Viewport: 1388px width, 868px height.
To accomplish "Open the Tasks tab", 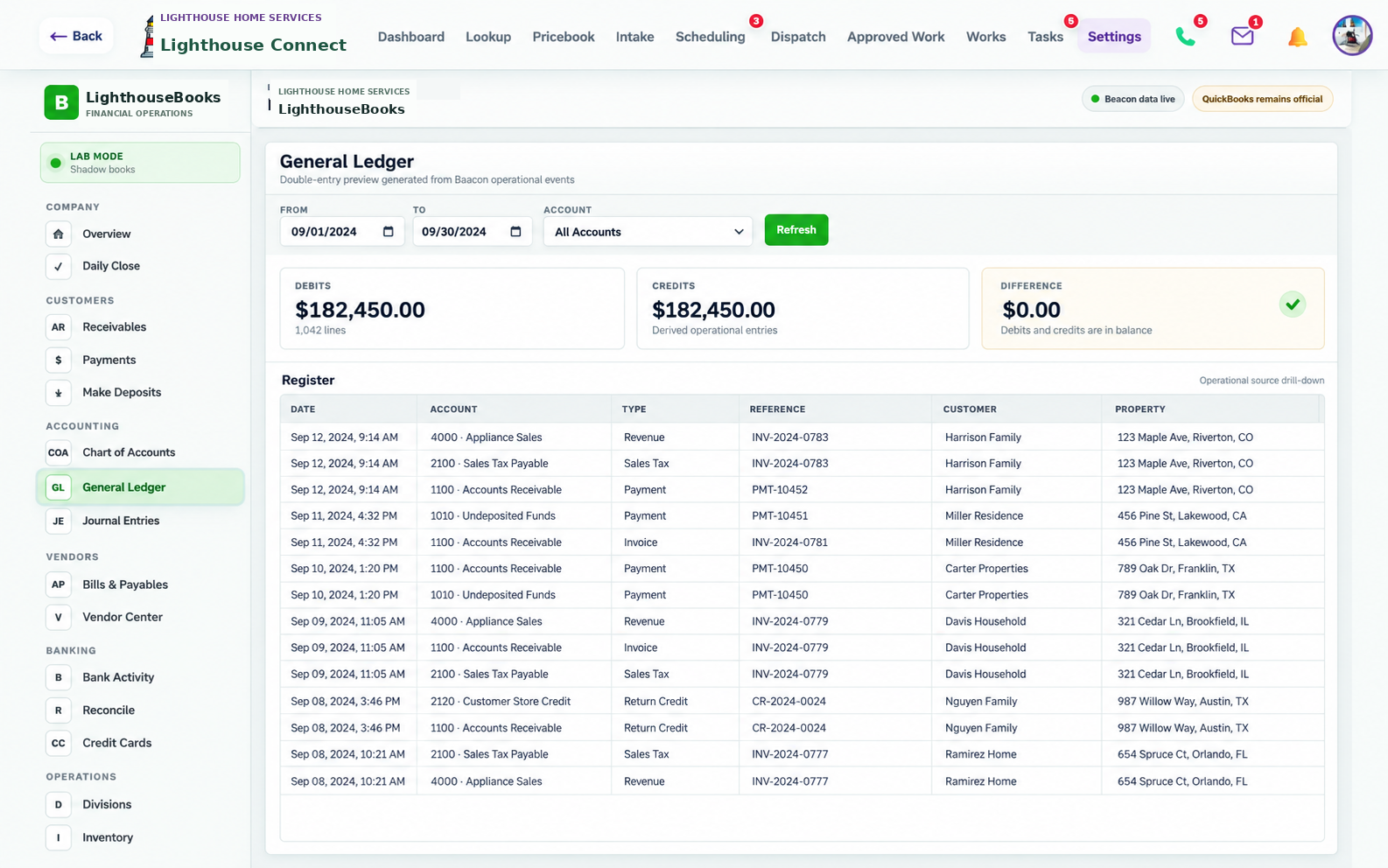I will pos(1045,37).
